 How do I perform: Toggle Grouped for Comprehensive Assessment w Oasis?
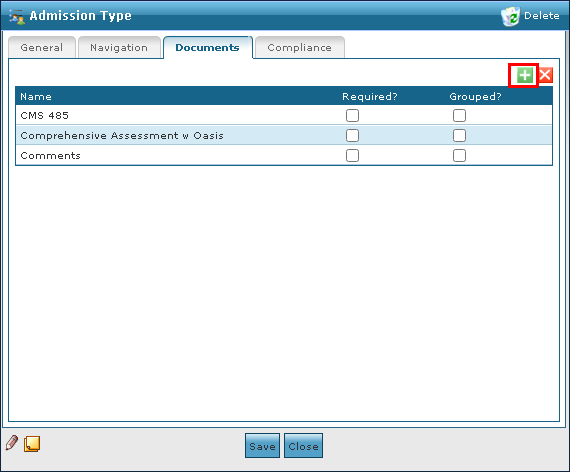pos(459,136)
